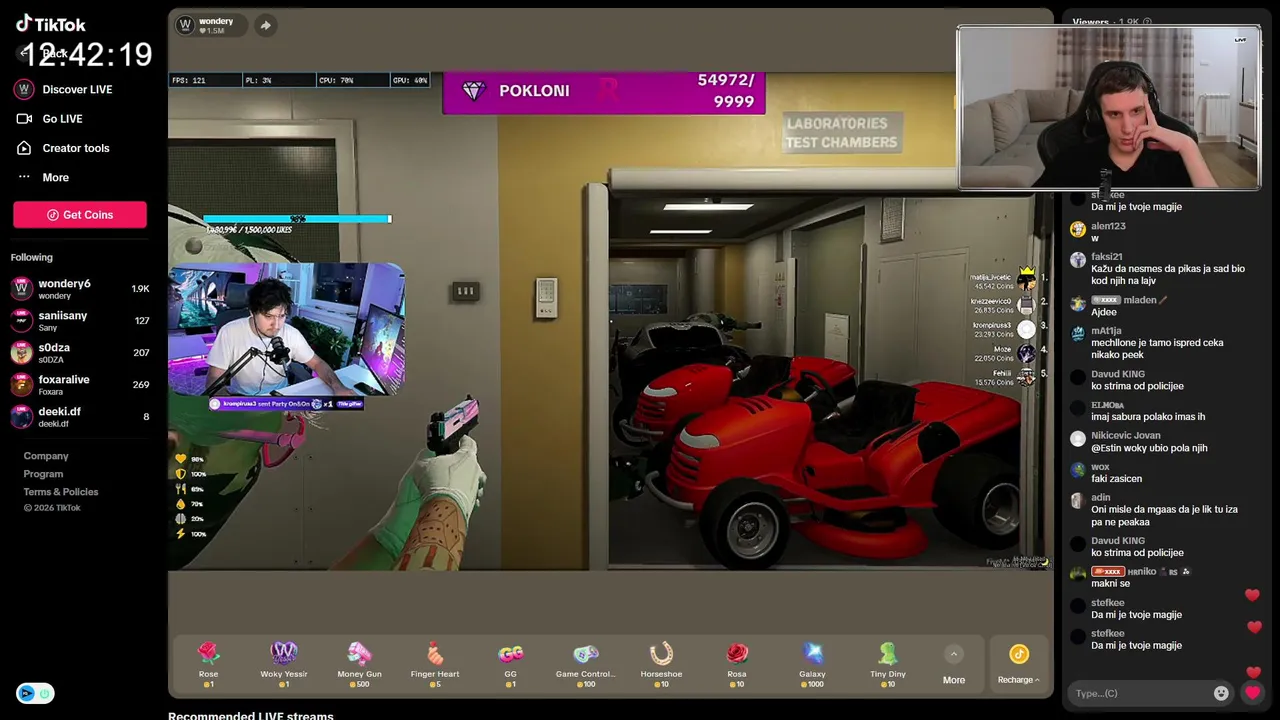The image size is (1280, 720).
Task: Click the chat message input field
Action: point(1140,693)
